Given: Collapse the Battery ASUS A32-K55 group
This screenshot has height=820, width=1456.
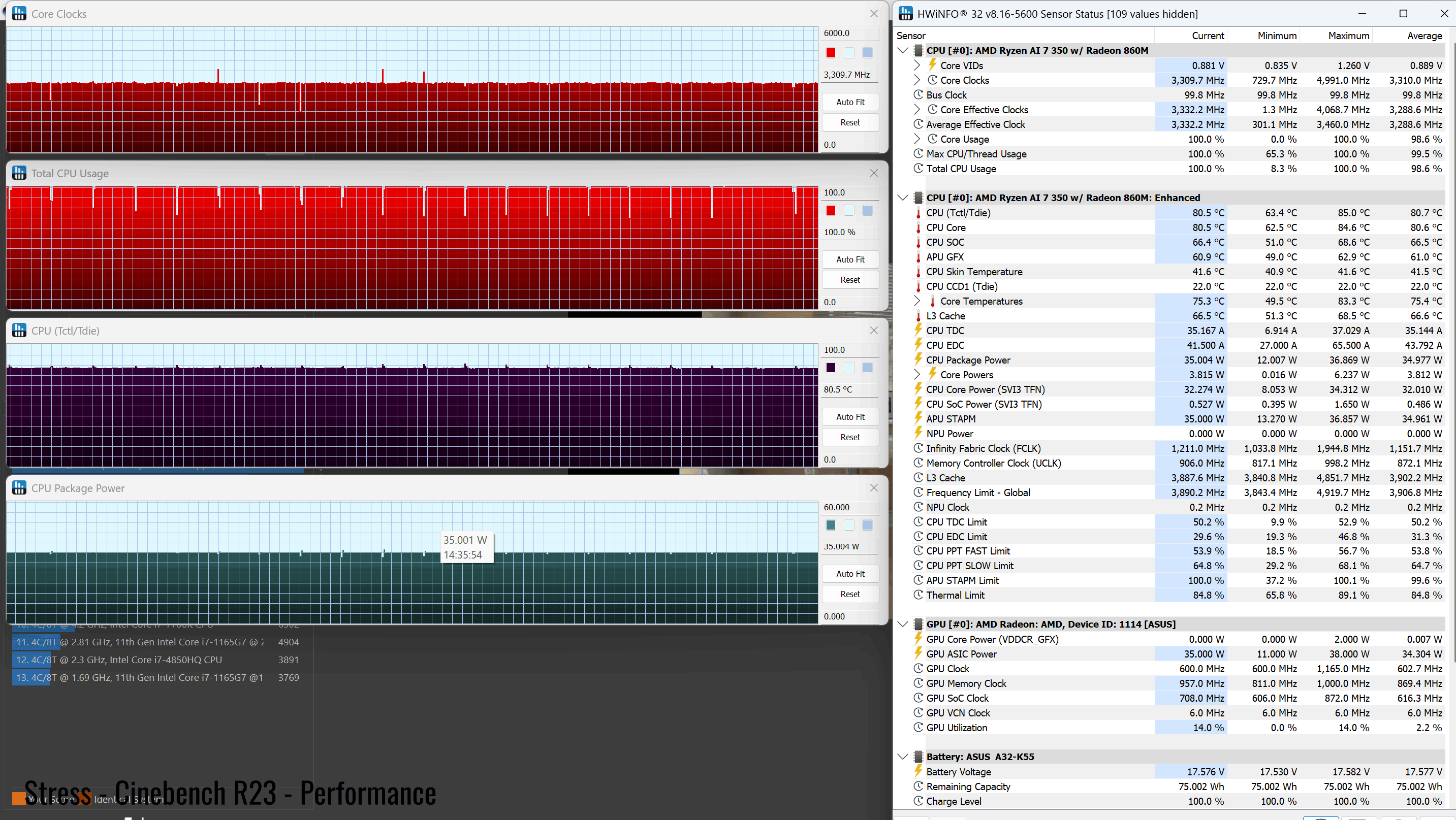Looking at the screenshot, I should [x=903, y=757].
